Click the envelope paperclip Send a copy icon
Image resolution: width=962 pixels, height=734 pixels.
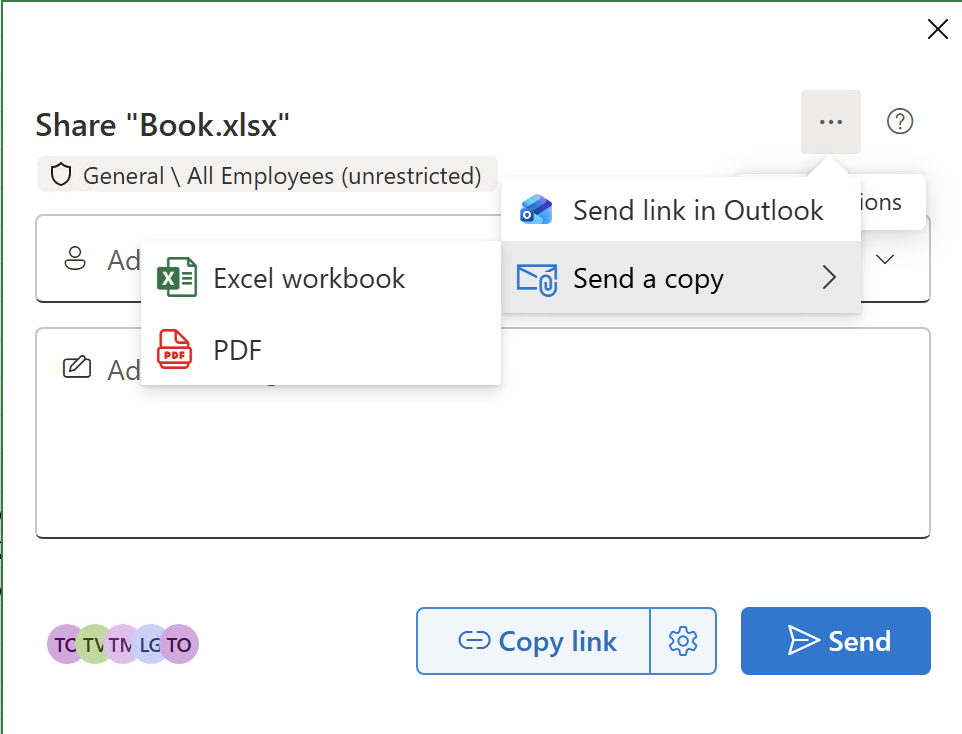pos(537,280)
